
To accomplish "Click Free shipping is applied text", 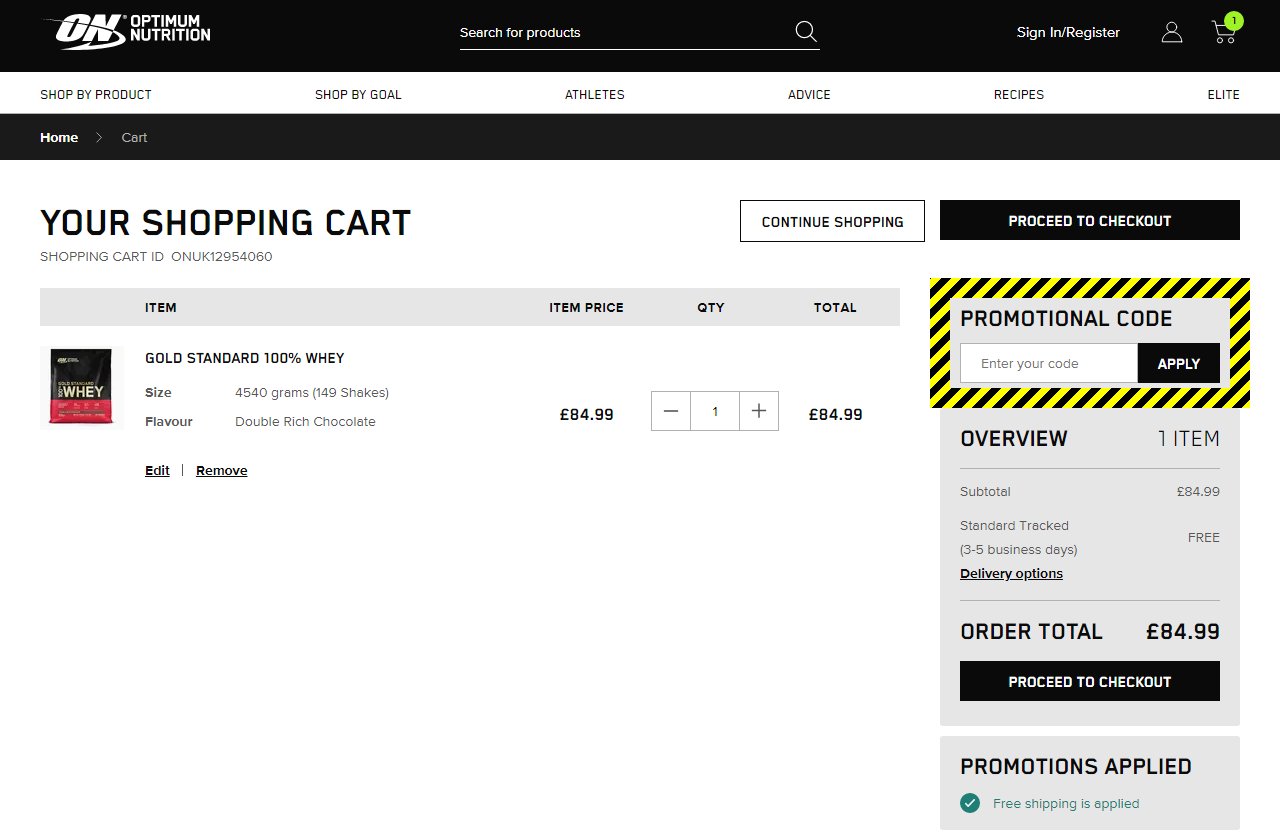I will click(1066, 803).
